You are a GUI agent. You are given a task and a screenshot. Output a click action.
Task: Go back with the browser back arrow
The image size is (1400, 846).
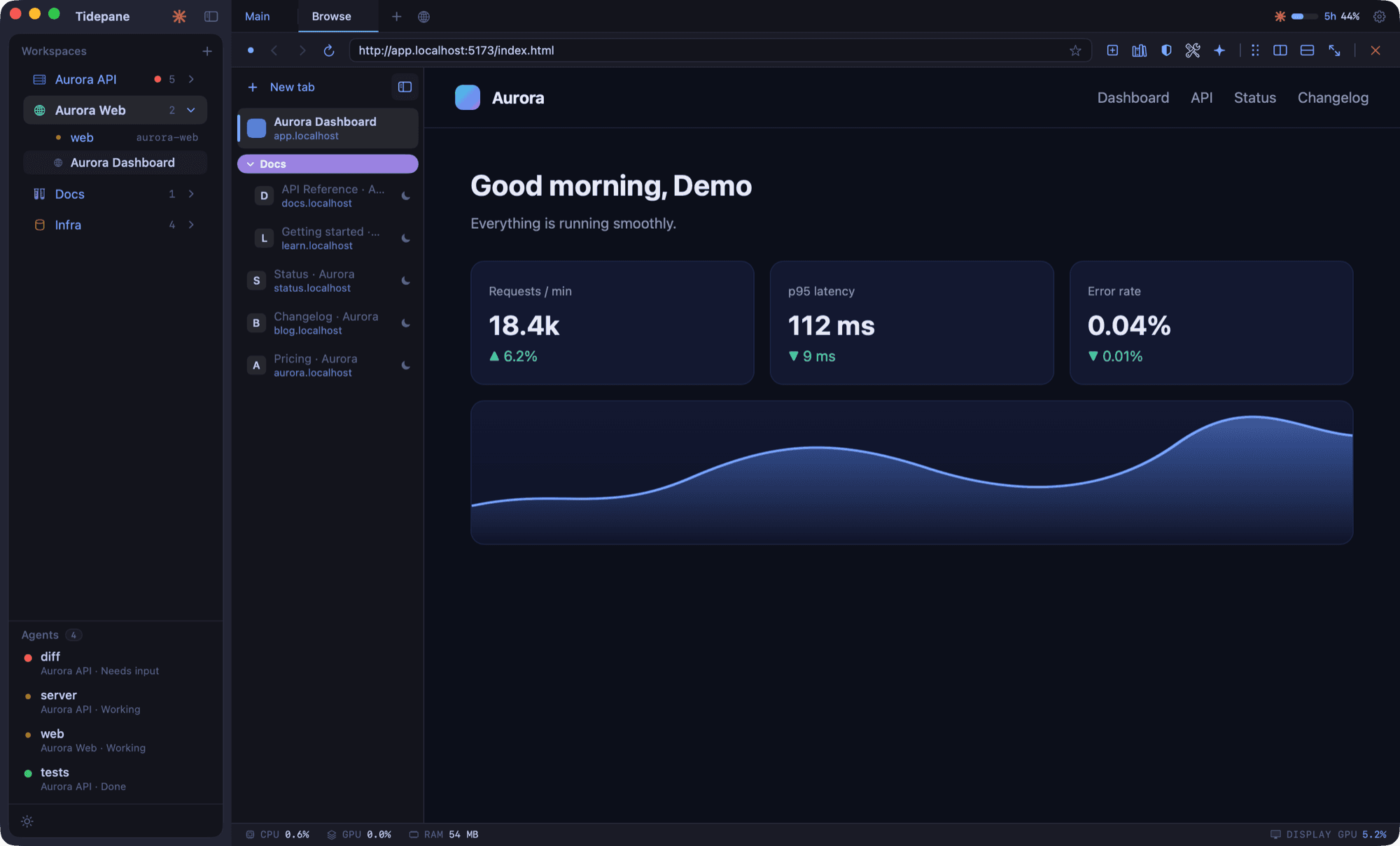274,50
